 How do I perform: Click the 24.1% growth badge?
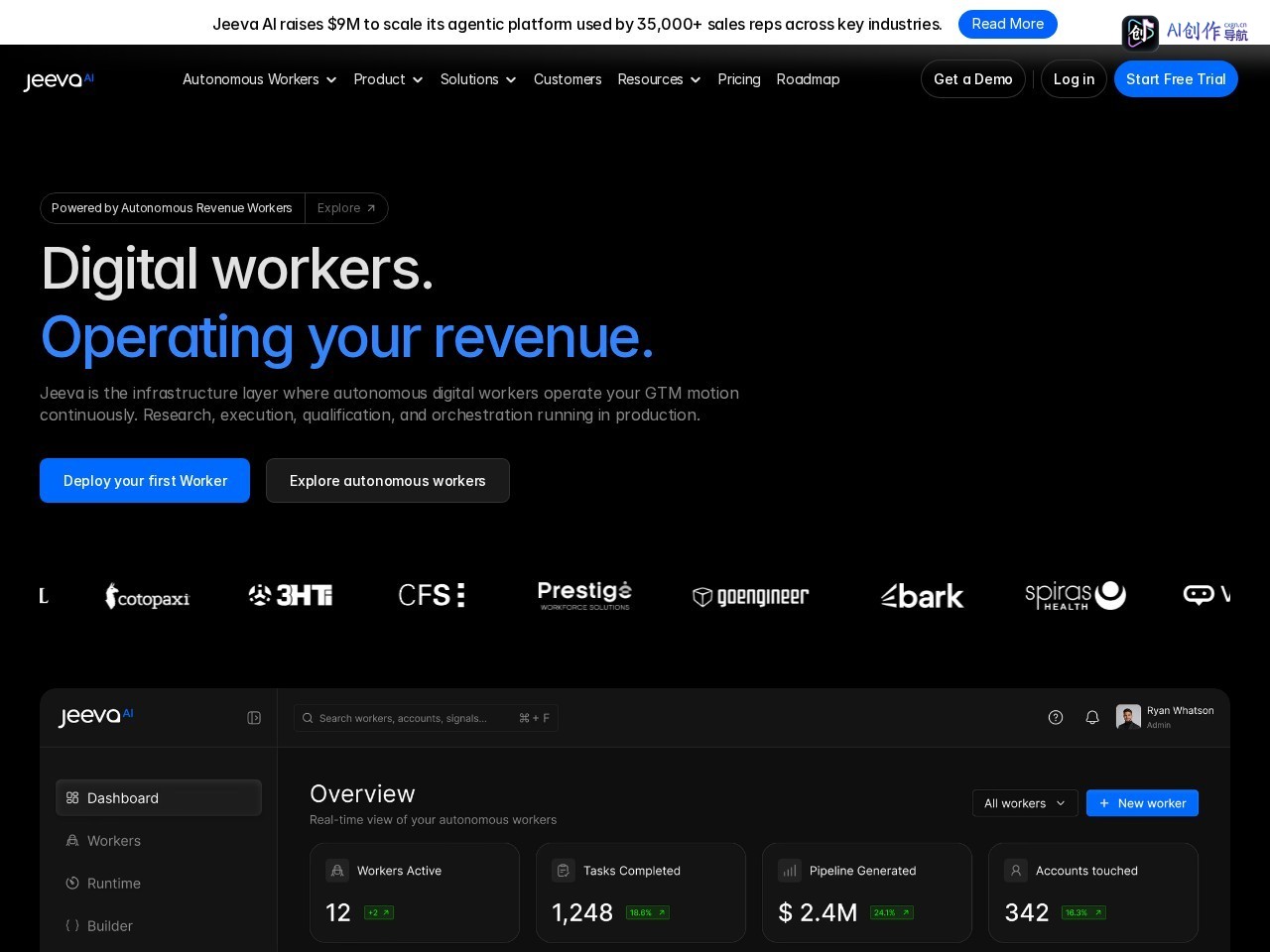click(x=892, y=912)
